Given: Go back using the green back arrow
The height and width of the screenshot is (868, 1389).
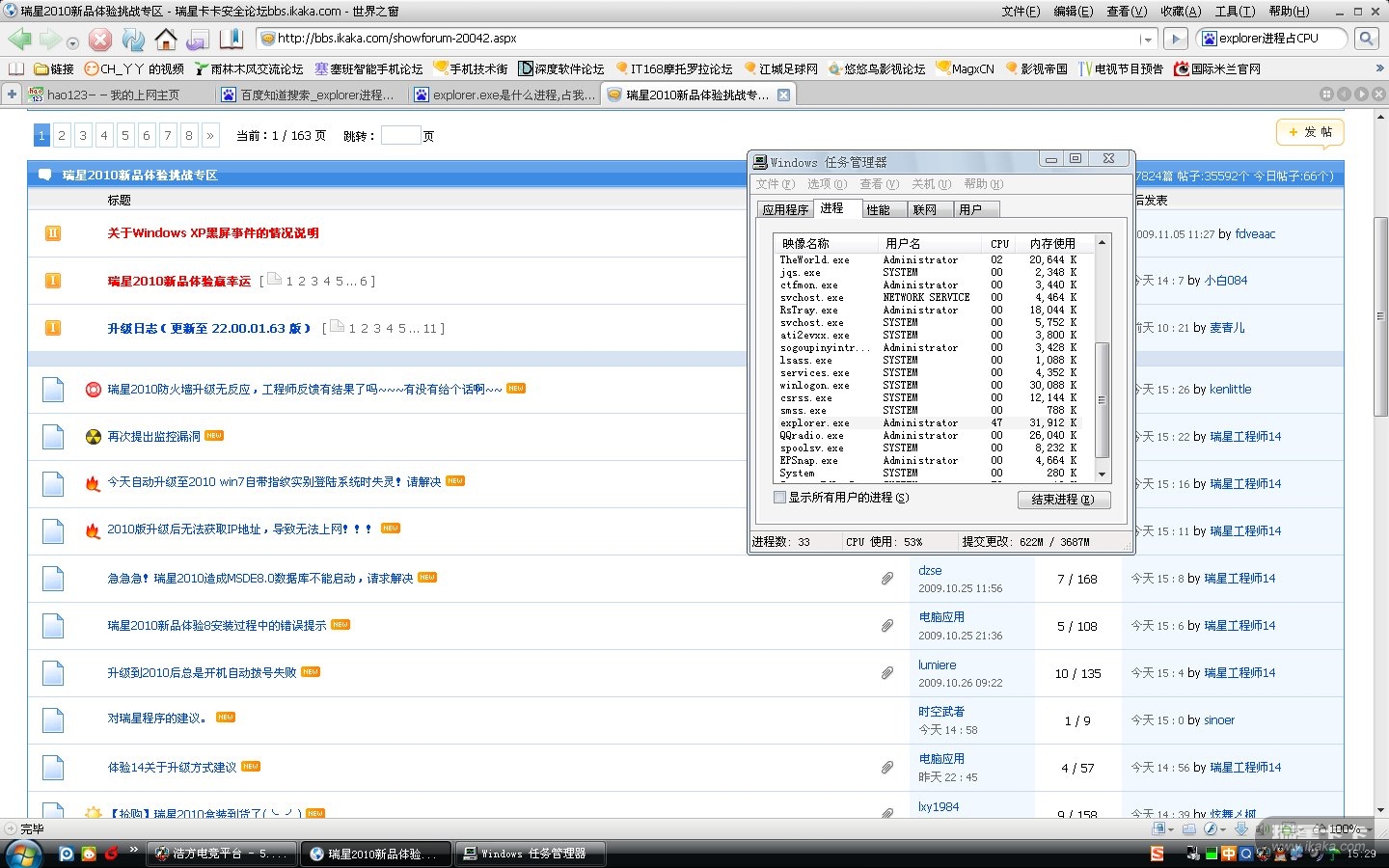Looking at the screenshot, I should (x=19, y=40).
